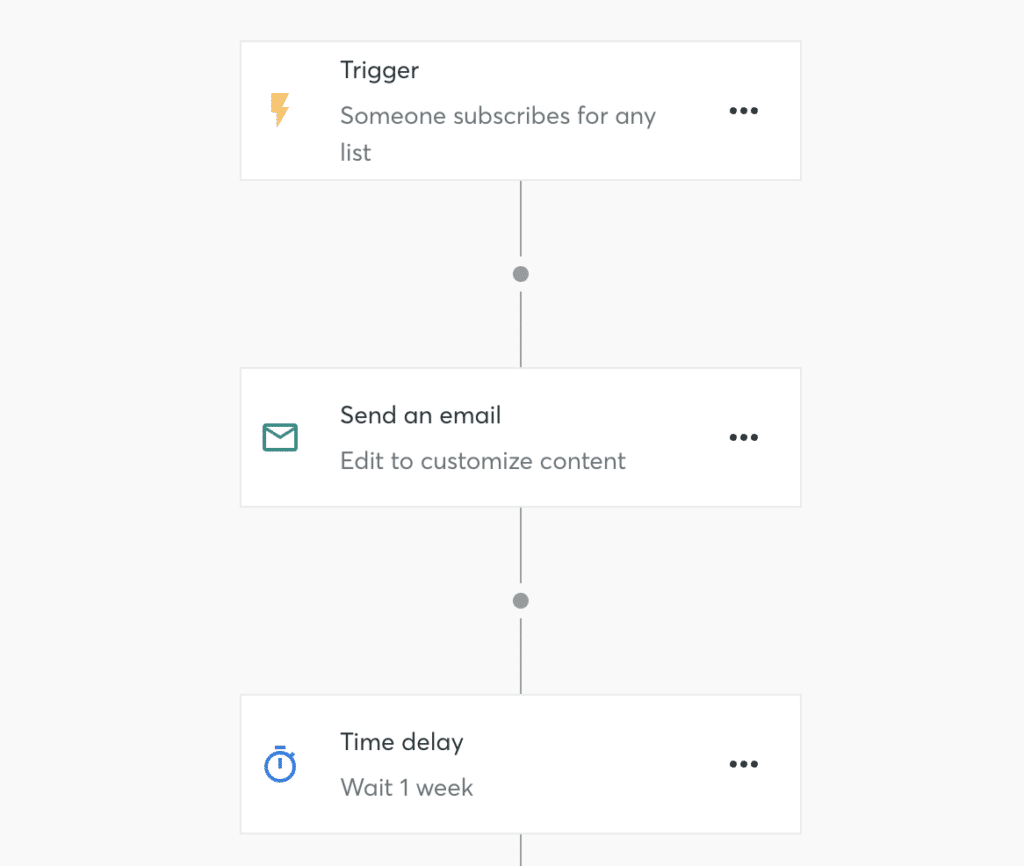Click the stopwatch icon on Time delay

point(279,764)
